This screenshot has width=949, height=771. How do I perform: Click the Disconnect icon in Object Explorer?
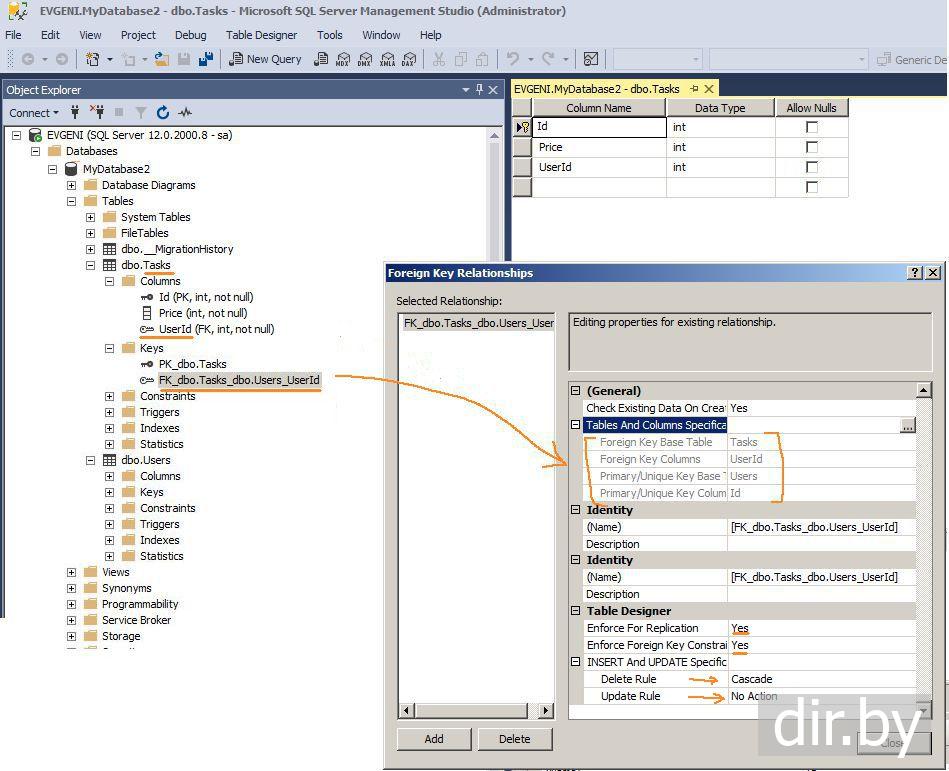[x=97, y=113]
